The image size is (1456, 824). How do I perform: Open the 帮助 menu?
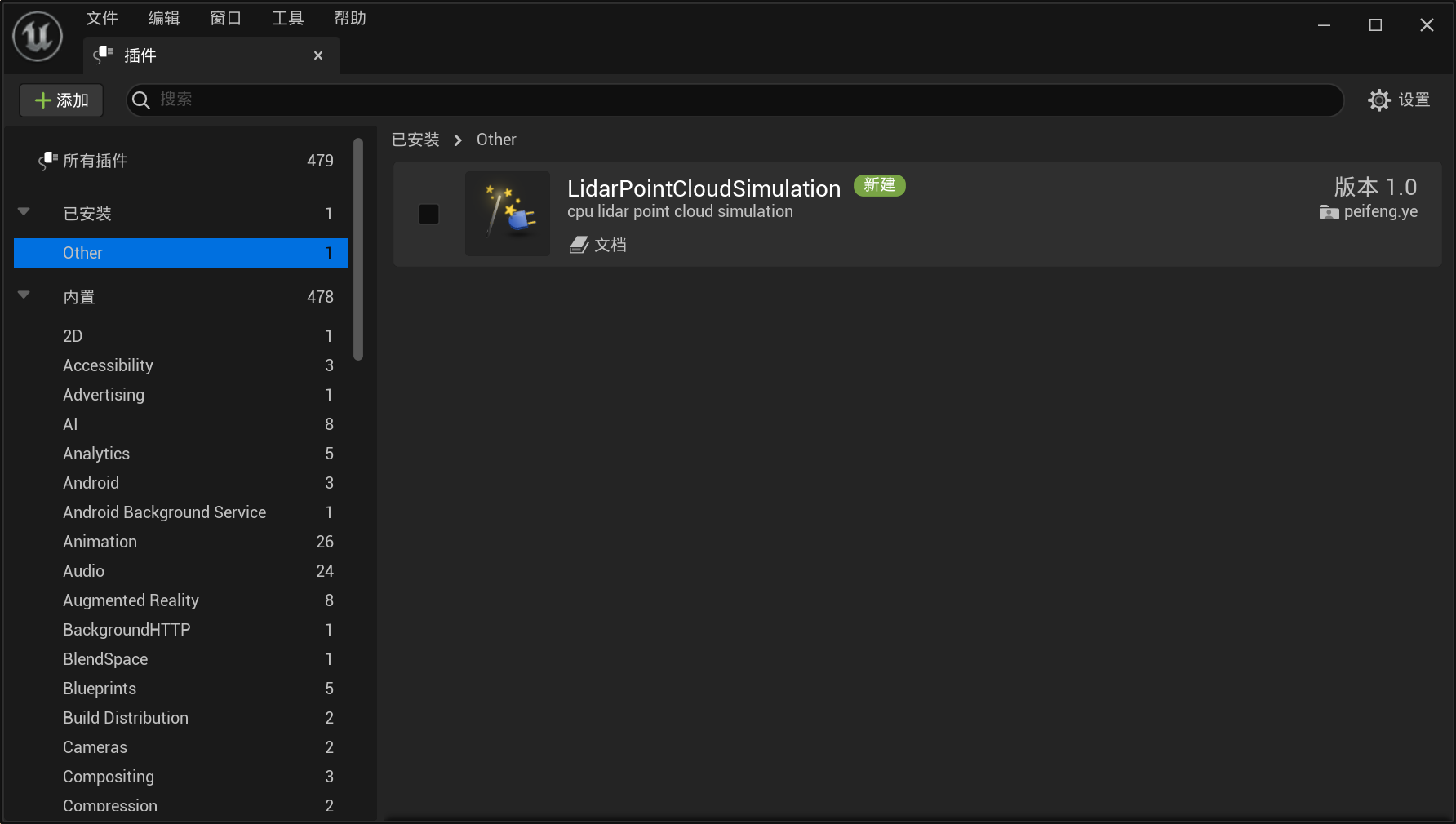pyautogui.click(x=350, y=18)
